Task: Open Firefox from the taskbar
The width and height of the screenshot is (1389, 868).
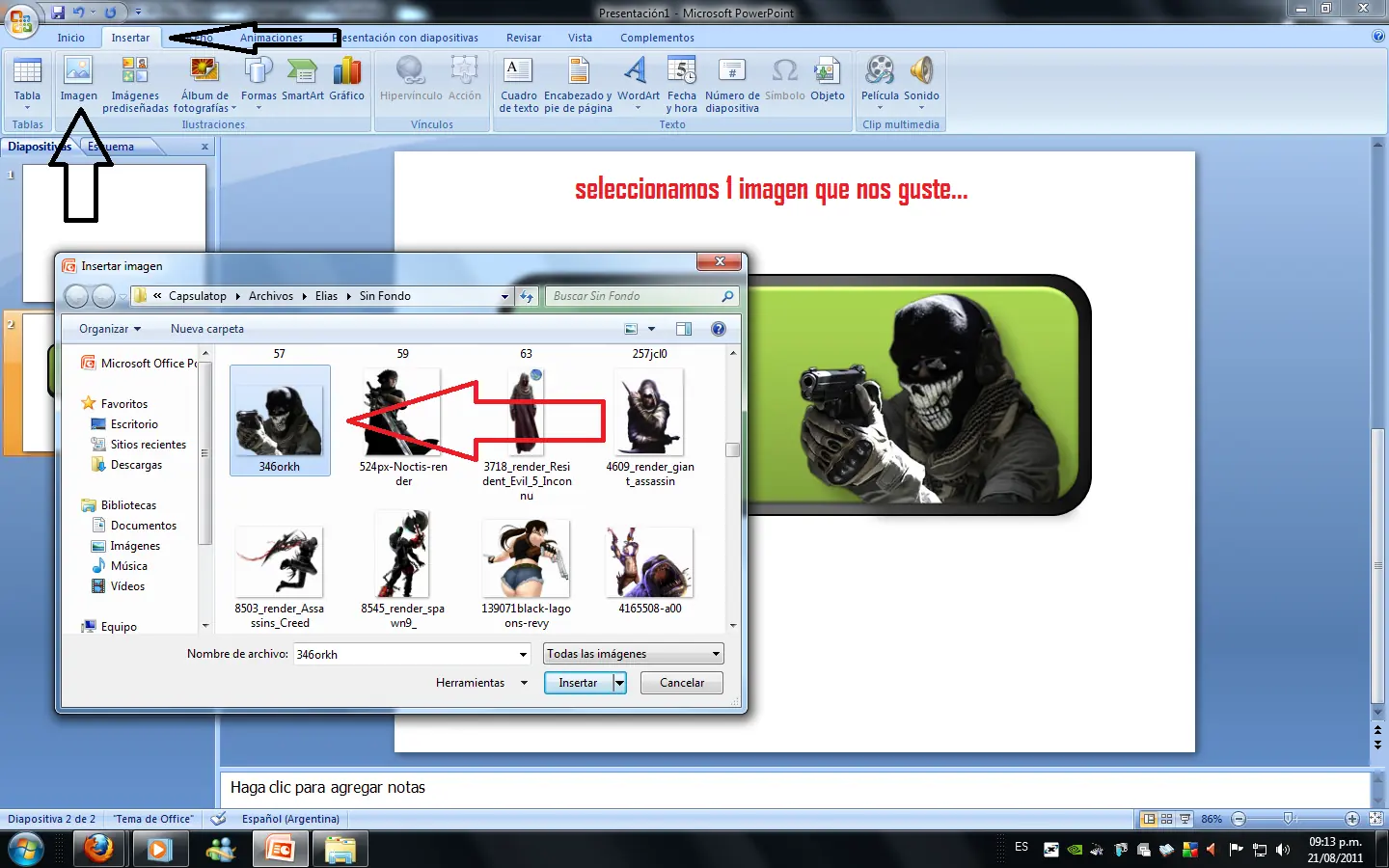Action: click(97, 850)
